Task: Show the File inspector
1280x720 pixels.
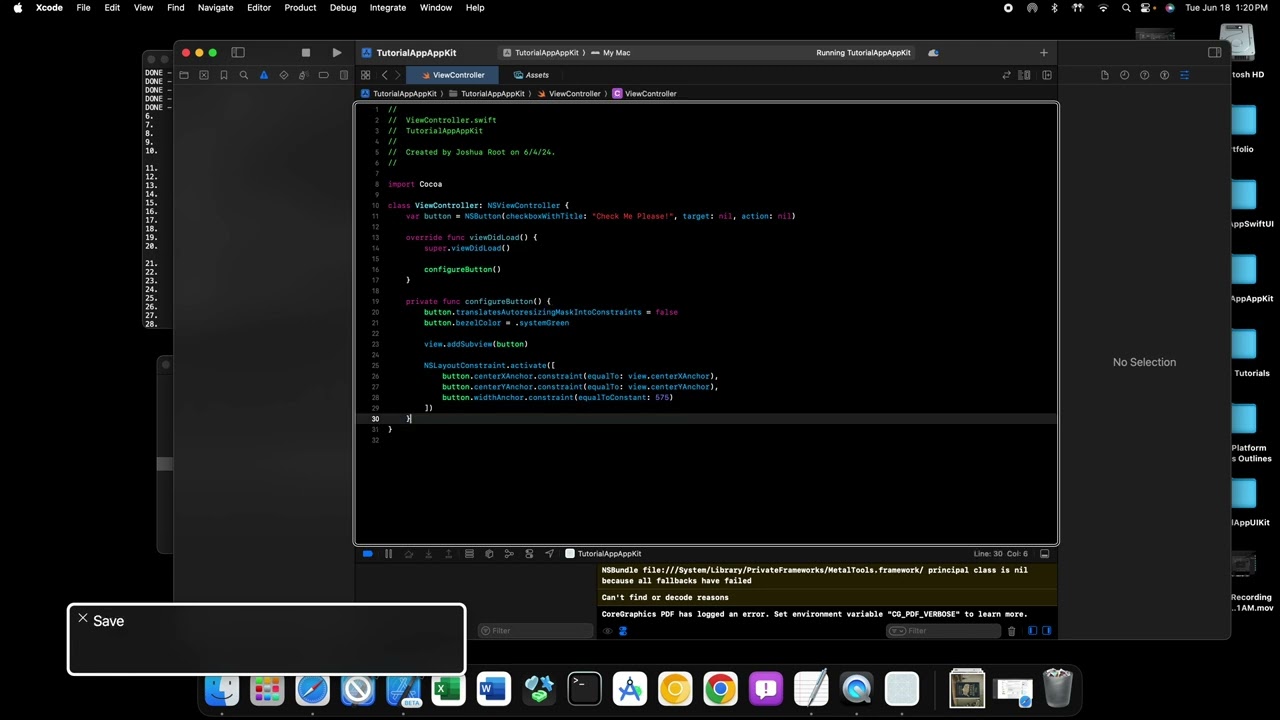Action: 1105,75
